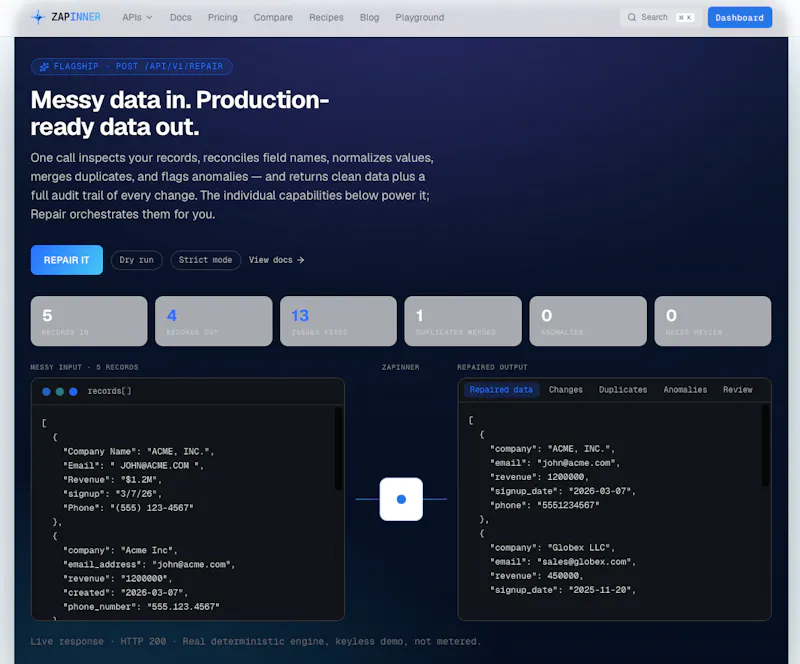Image resolution: width=800 pixels, height=664 pixels.
Task: Expand the APIs dropdown menu
Action: (137, 17)
